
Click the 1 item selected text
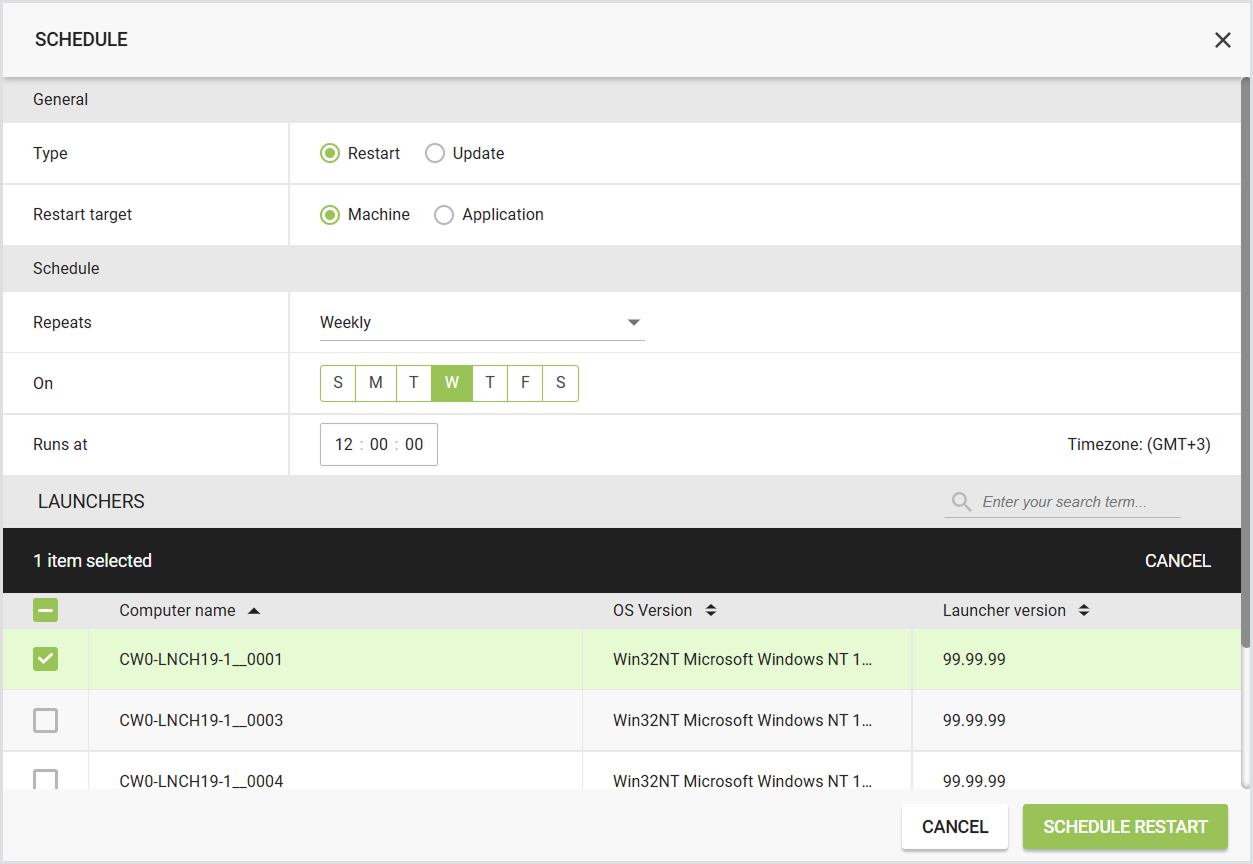tap(93, 561)
